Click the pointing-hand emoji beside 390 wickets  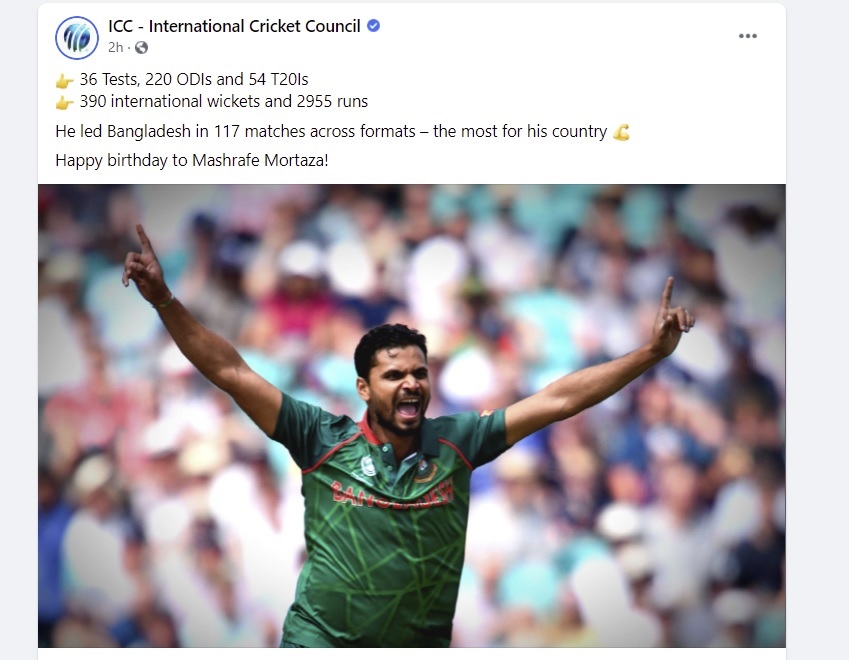click(64, 102)
